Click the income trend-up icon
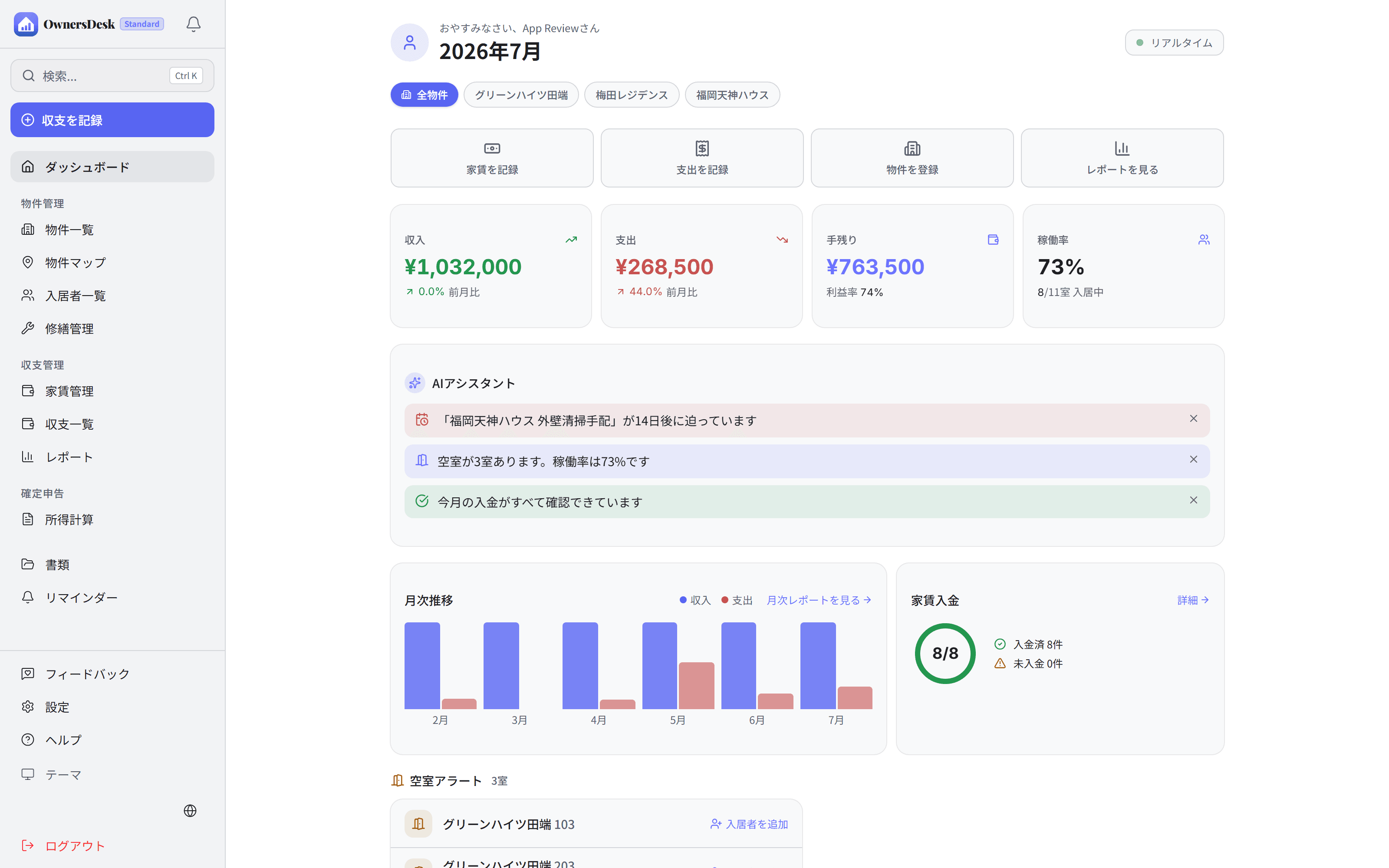Screen dimensions: 1389x868 [571, 240]
